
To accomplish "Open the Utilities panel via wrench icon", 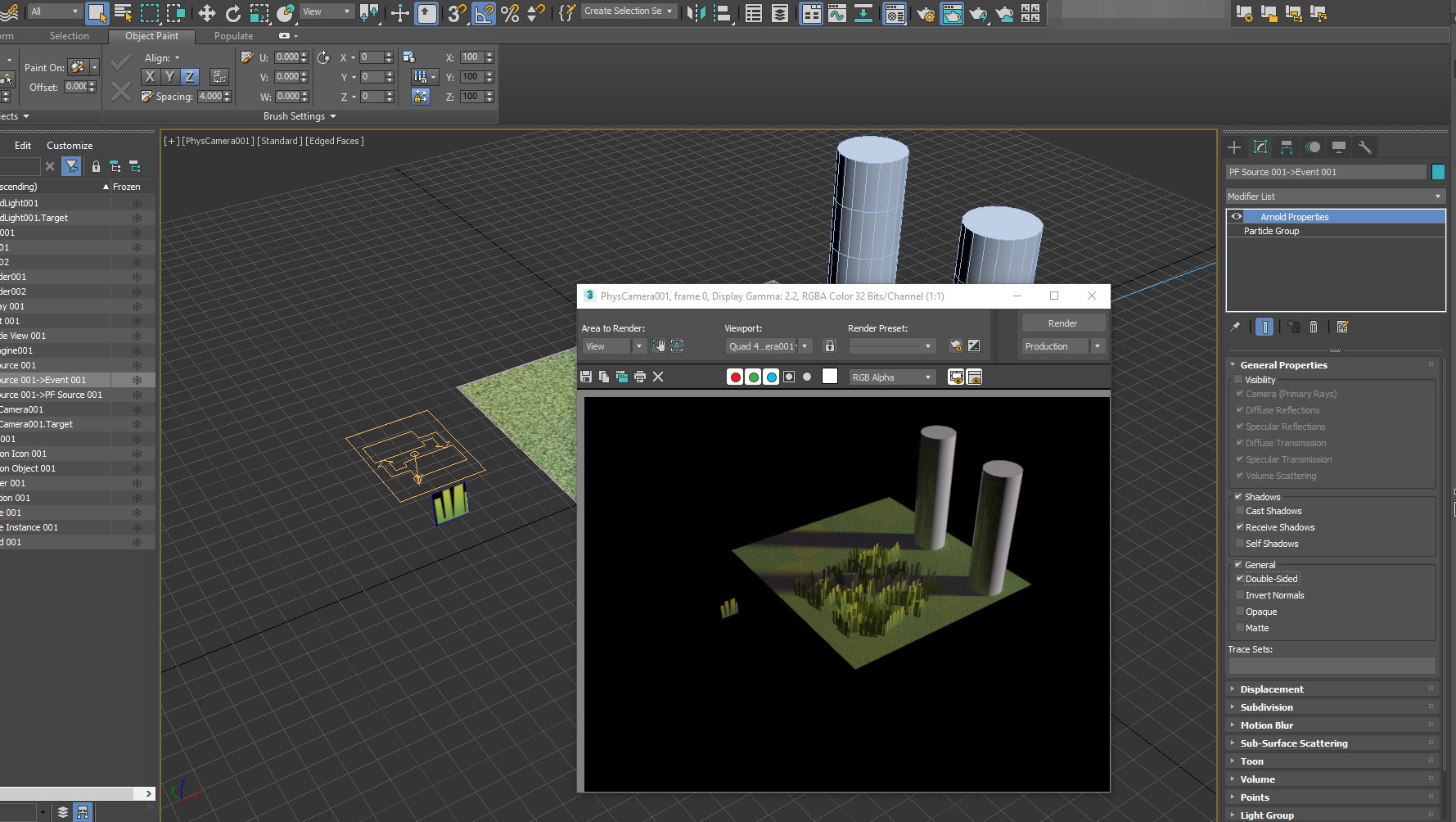I will click(1365, 147).
